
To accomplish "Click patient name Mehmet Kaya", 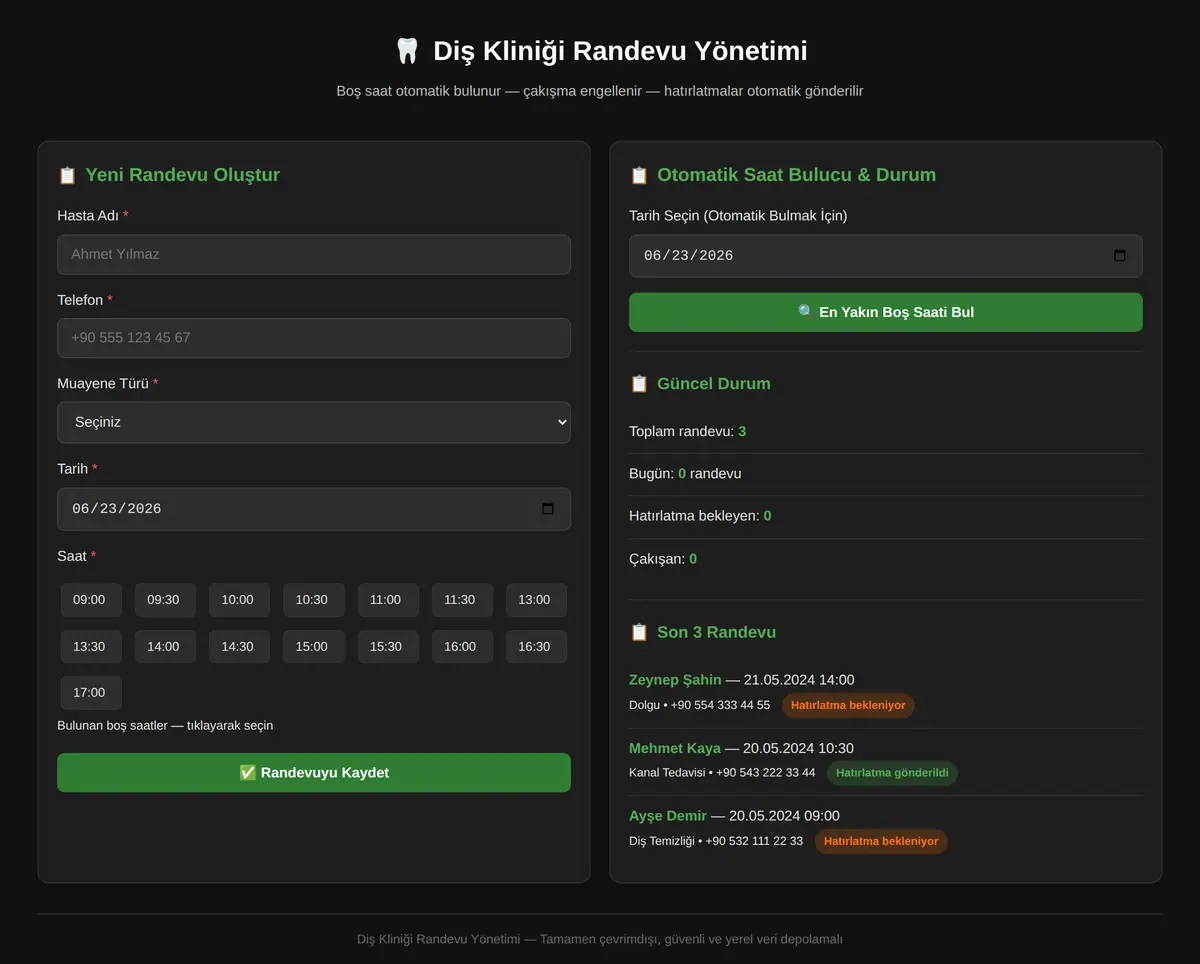I will point(675,748).
